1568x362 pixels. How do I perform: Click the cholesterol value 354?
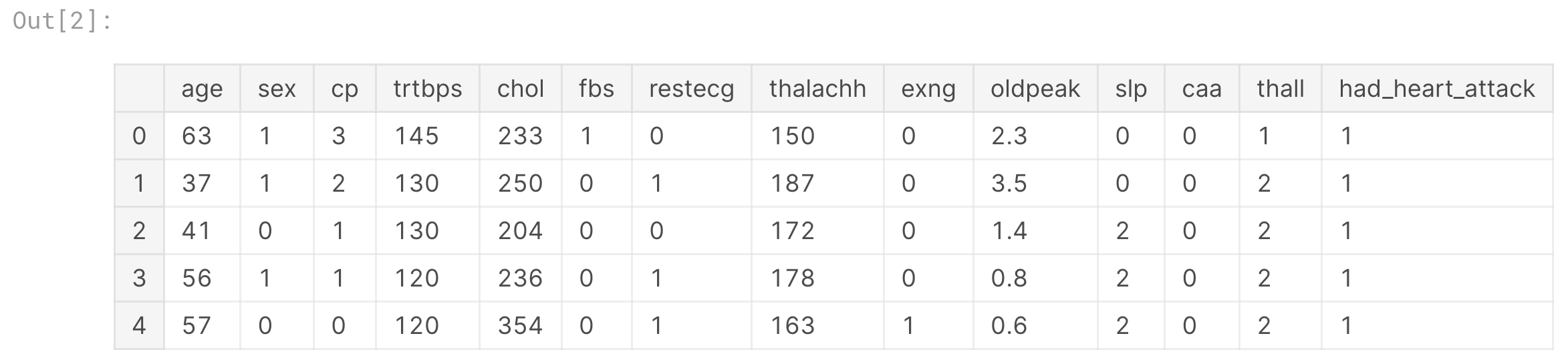(520, 325)
